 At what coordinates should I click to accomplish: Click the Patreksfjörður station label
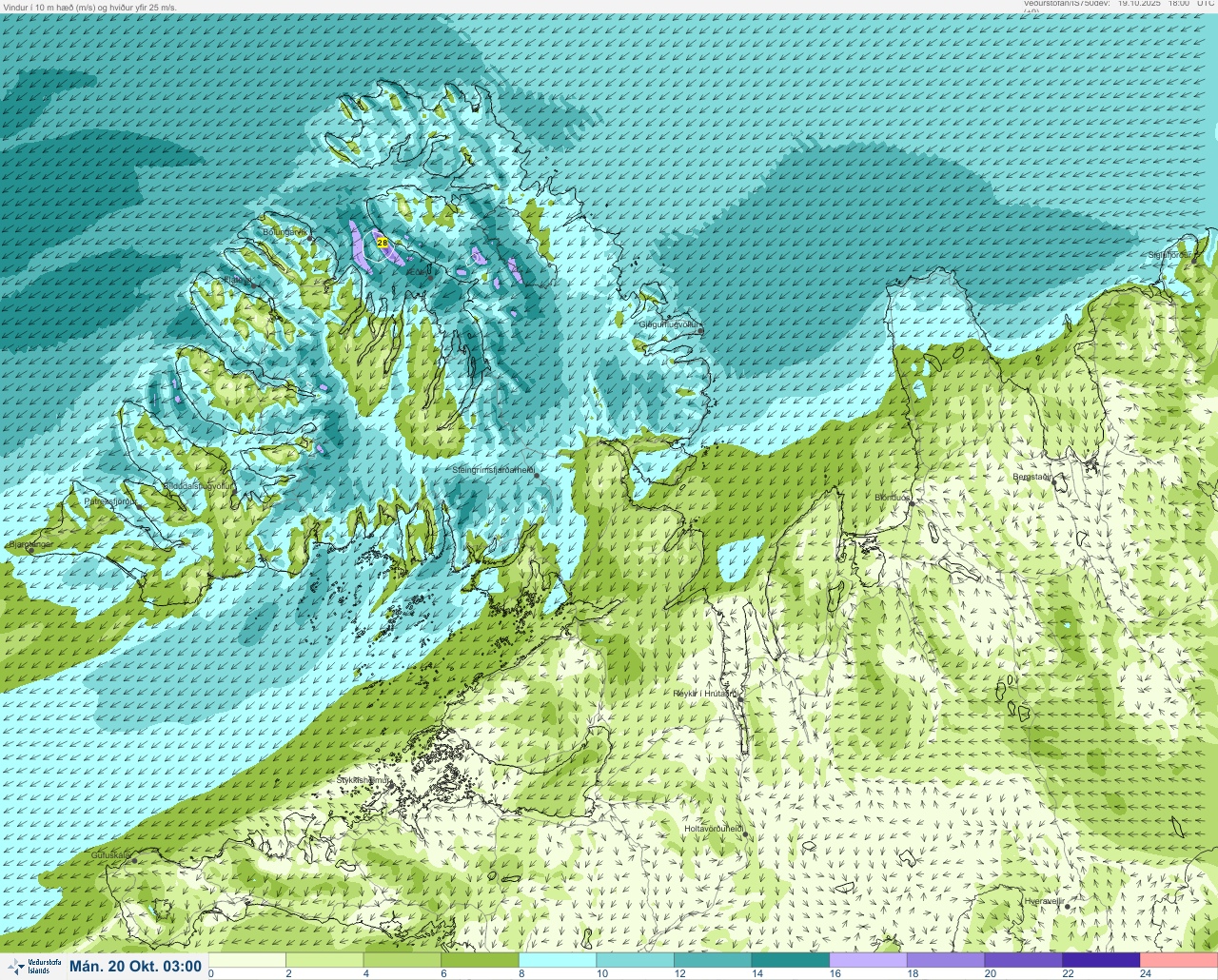tap(110, 500)
